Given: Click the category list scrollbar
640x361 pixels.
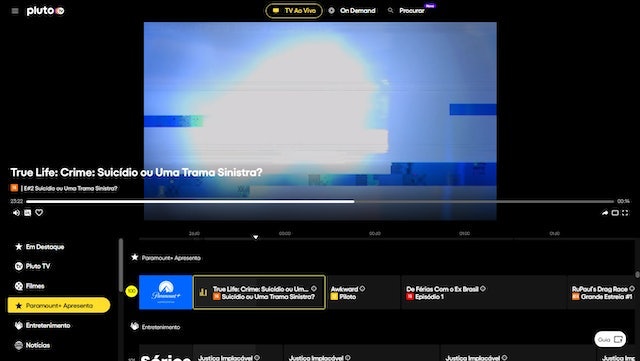Looking at the screenshot, I should click(121, 265).
